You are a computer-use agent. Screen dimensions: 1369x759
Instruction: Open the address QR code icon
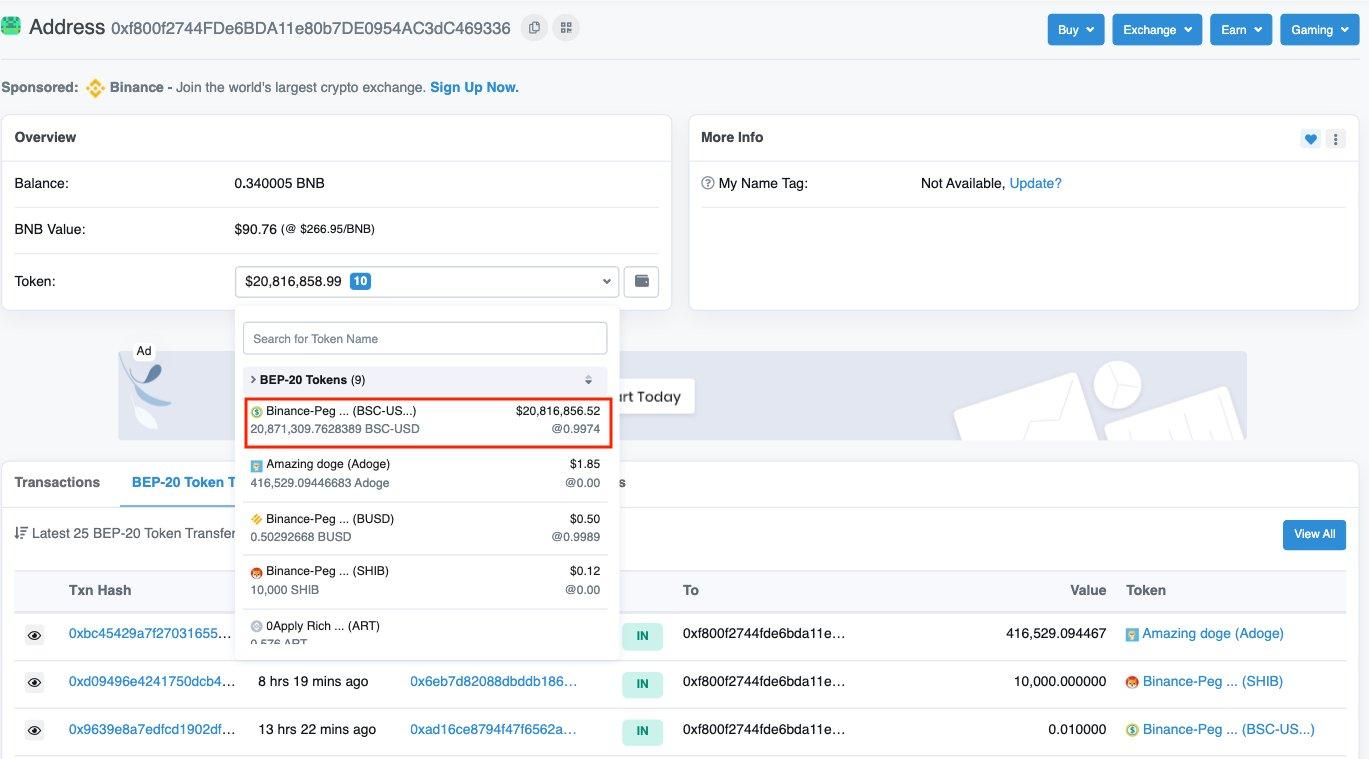(566, 28)
